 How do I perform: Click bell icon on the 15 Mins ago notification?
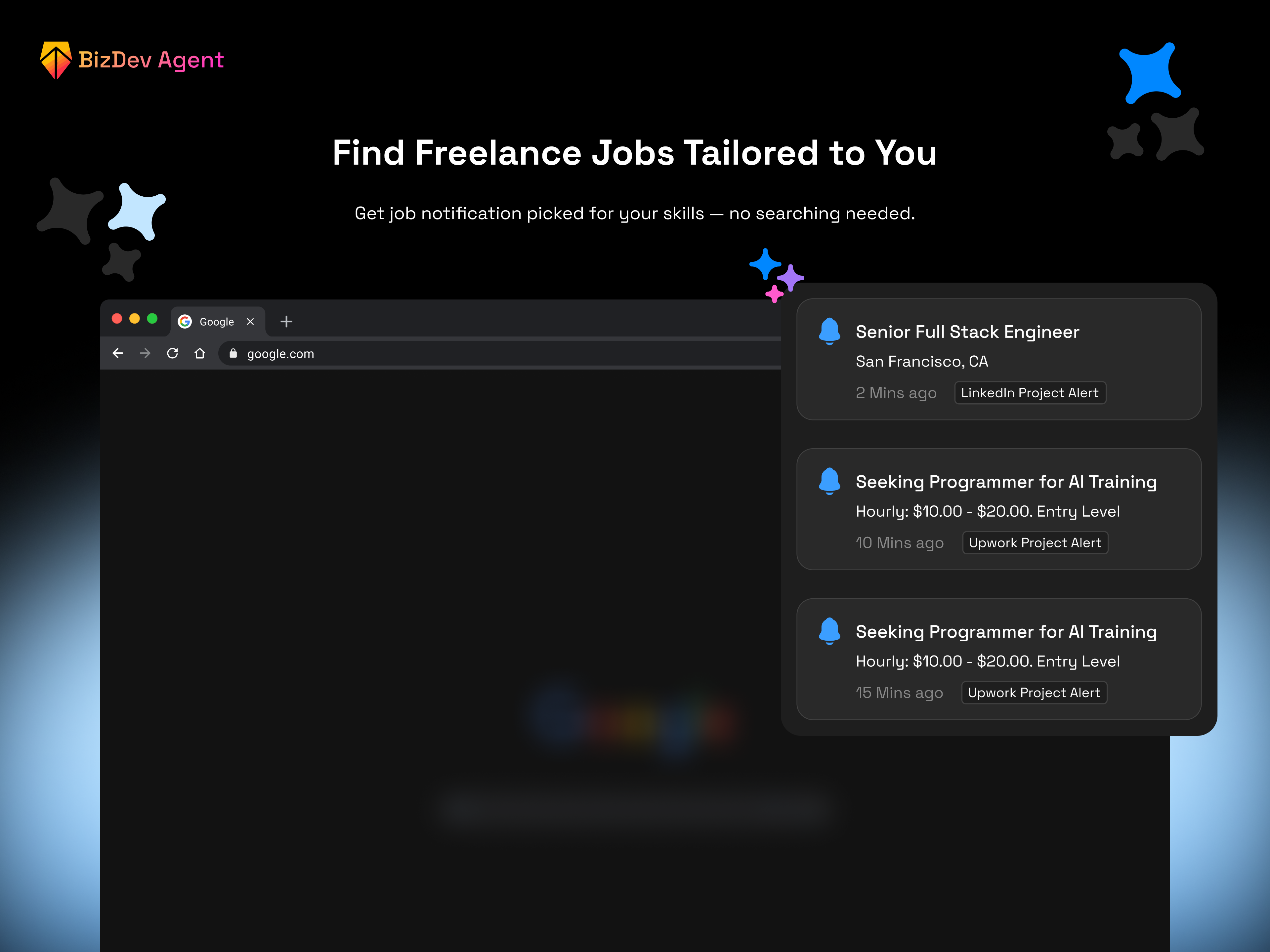(829, 631)
